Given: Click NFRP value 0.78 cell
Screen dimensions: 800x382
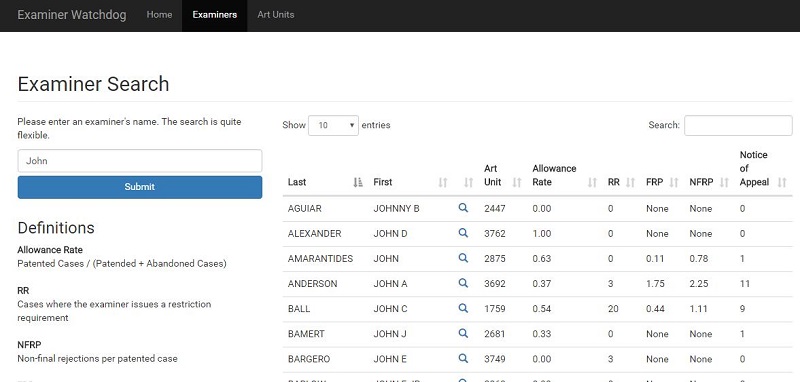Looking at the screenshot, I should [x=699, y=259].
